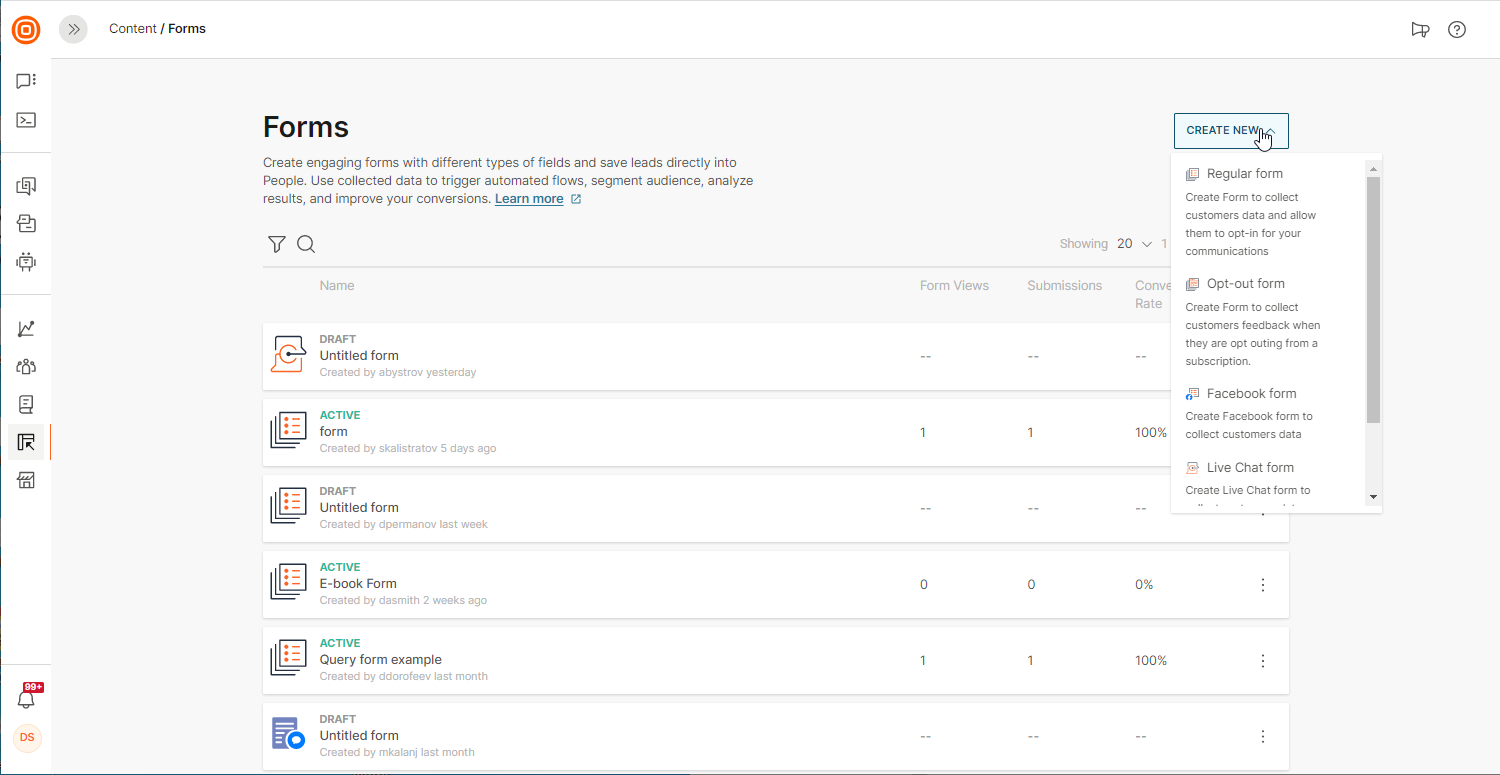
Task: Open the Analyze chart icon in sidebar
Action: pos(26,328)
